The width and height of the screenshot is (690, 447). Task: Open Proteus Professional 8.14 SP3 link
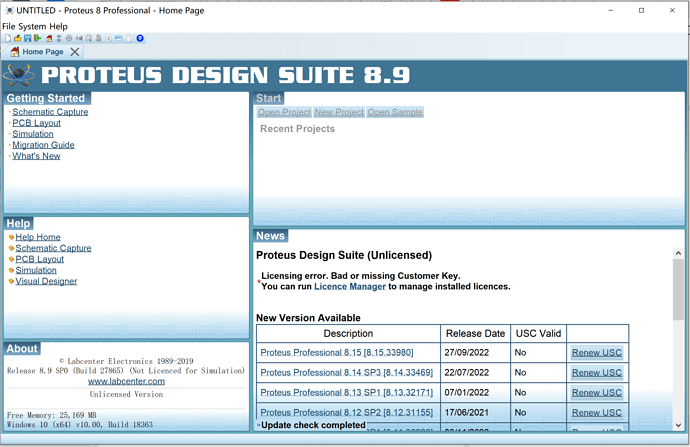[x=346, y=373]
